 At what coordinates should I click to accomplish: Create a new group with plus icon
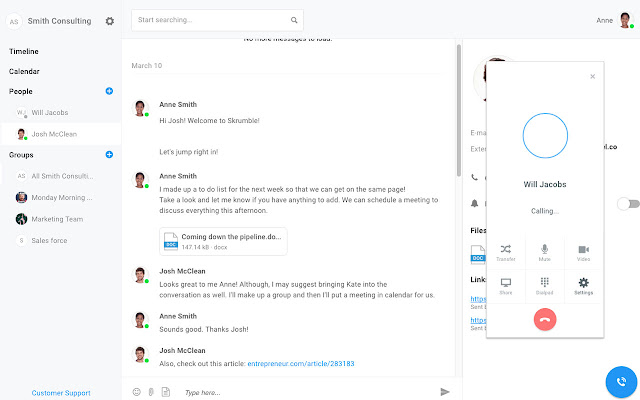coord(109,155)
